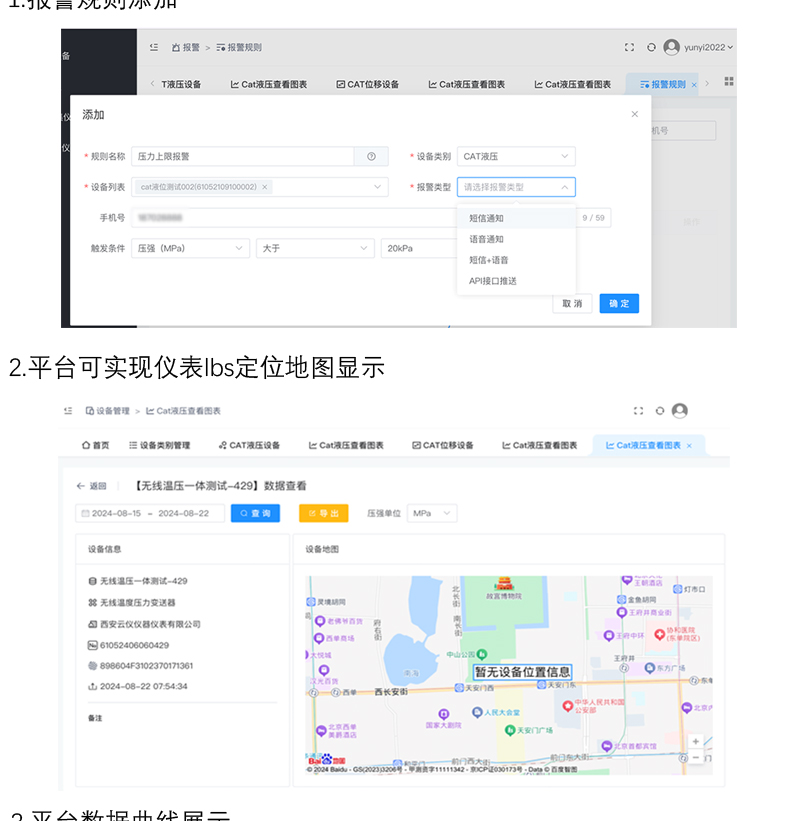Click the 规则名称 input field
This screenshot has width=800, height=821.
pyautogui.click(x=243, y=156)
